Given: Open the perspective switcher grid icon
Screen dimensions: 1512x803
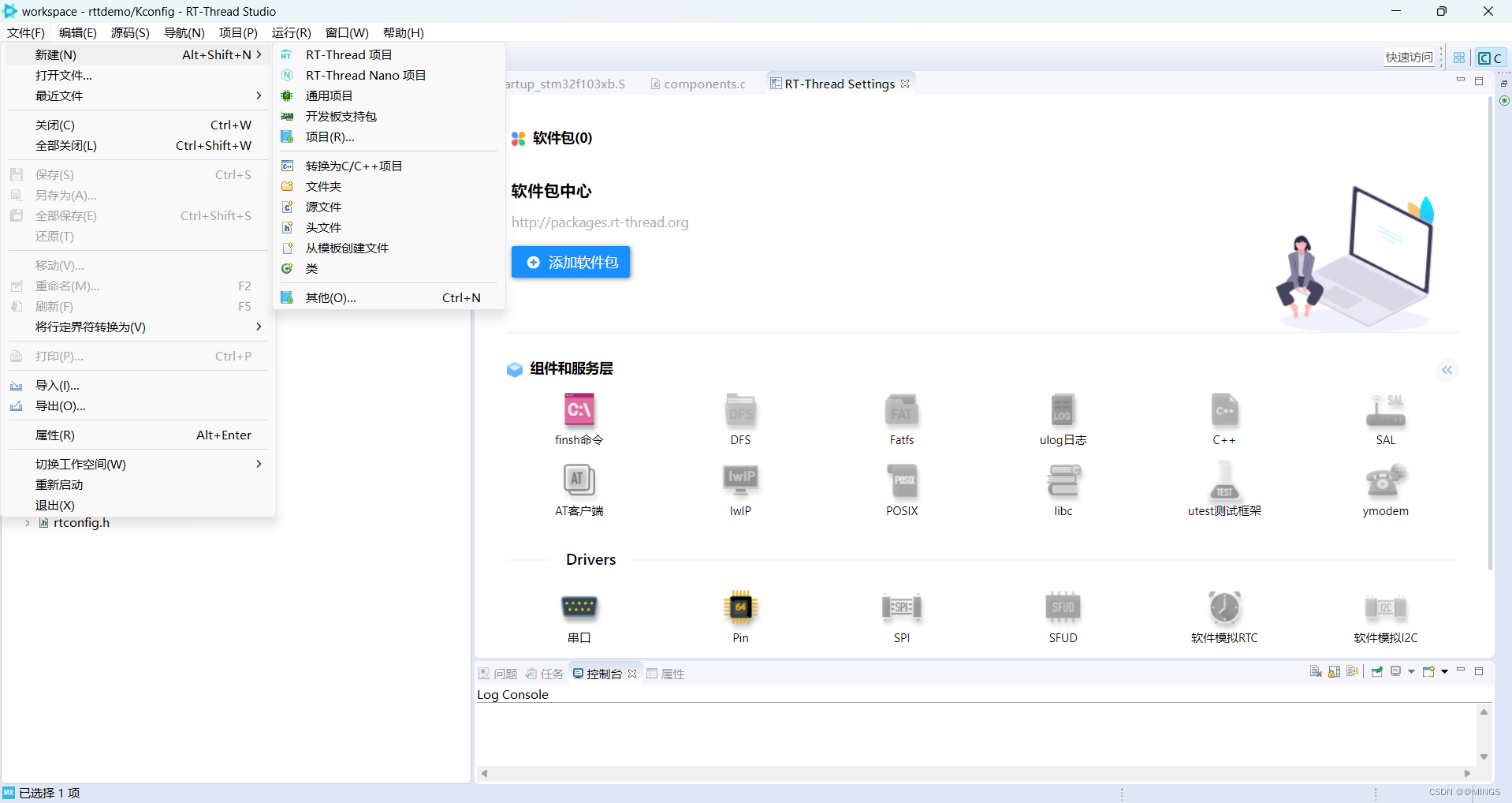Looking at the screenshot, I should coord(1459,58).
